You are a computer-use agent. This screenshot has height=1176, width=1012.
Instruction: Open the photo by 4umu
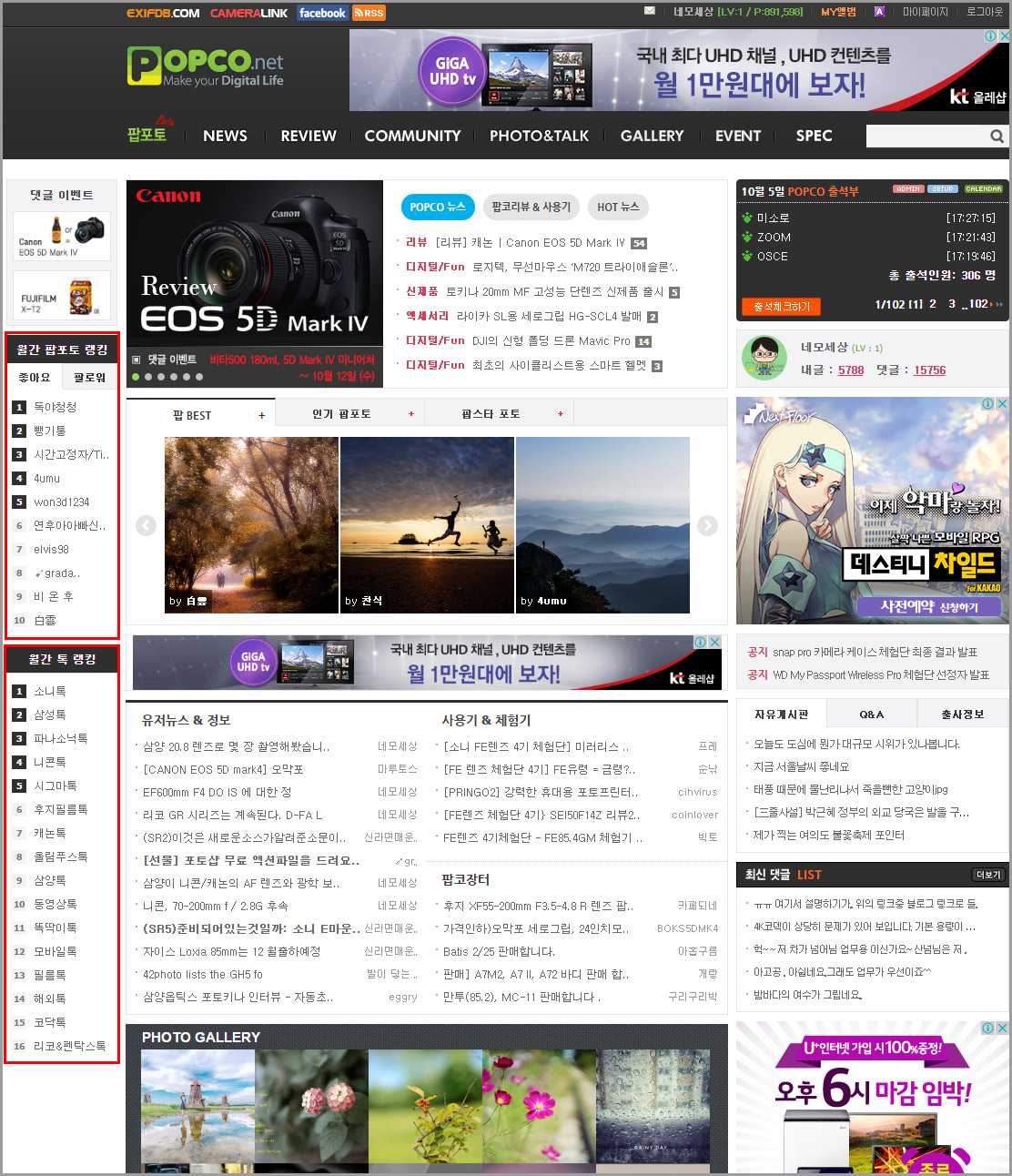click(x=602, y=525)
